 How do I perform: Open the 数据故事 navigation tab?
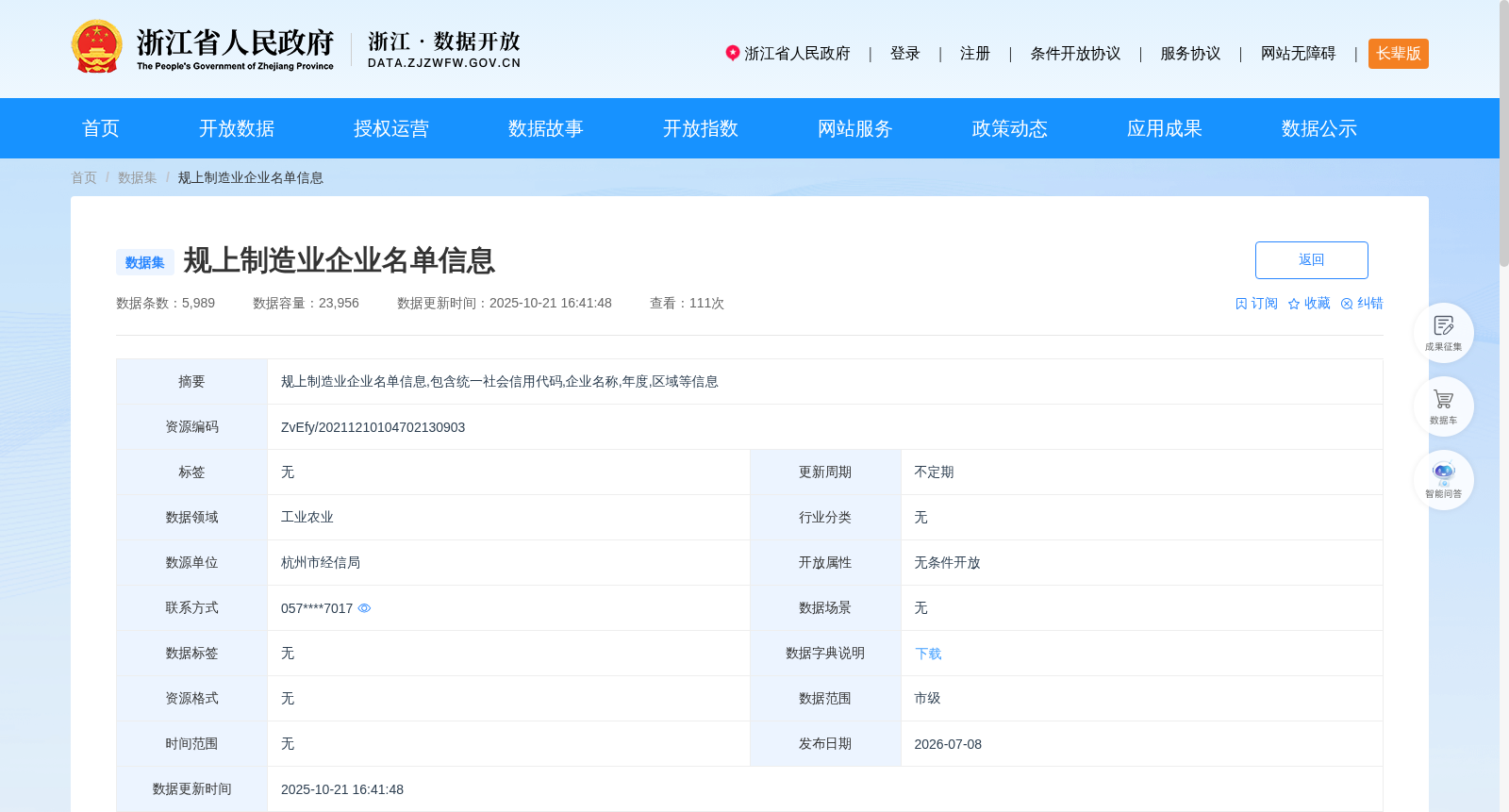(x=546, y=128)
